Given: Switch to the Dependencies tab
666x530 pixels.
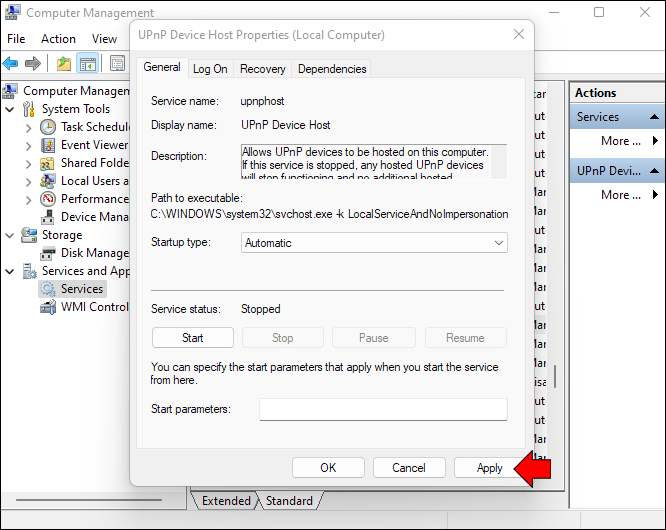Looking at the screenshot, I should 332,69.
